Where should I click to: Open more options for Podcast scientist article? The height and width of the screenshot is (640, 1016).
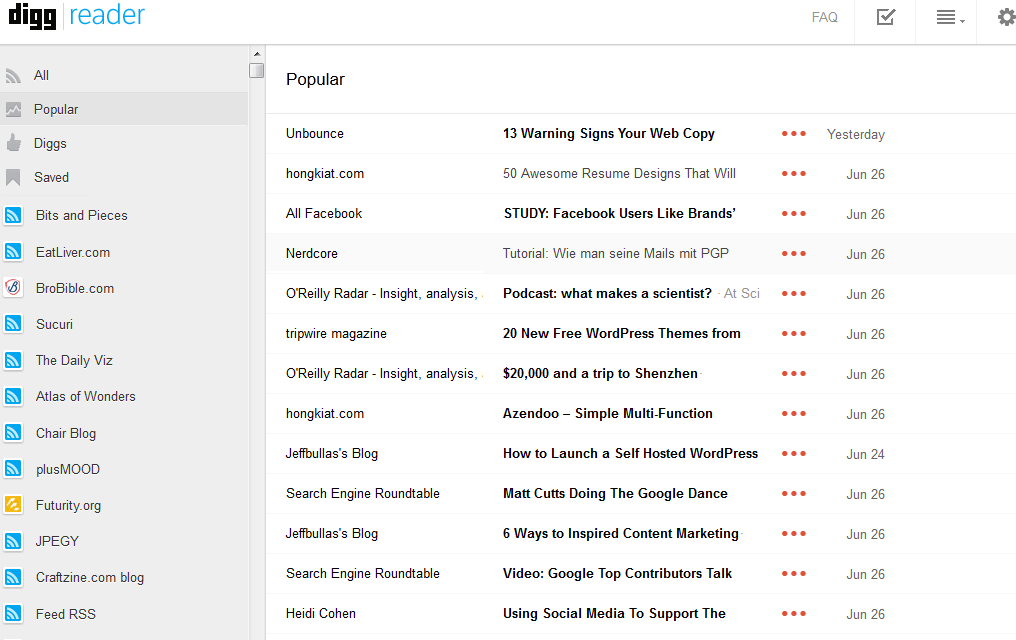pos(794,293)
